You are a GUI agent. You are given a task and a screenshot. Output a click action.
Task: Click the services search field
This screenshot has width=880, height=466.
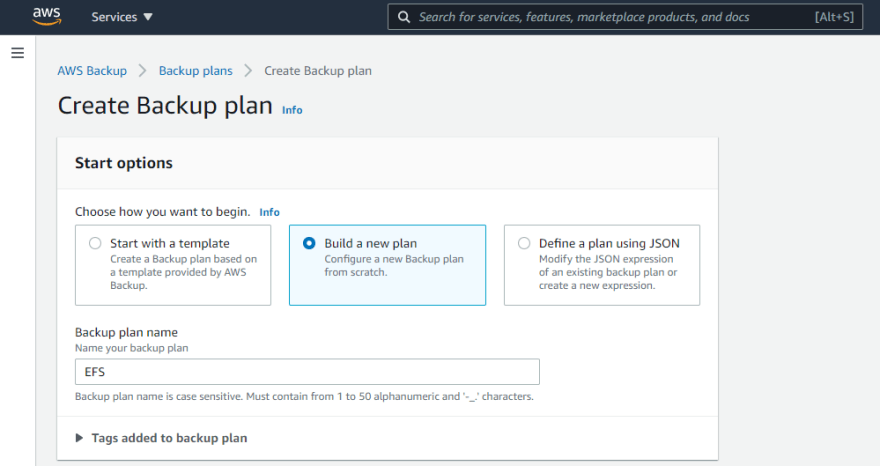(625, 17)
